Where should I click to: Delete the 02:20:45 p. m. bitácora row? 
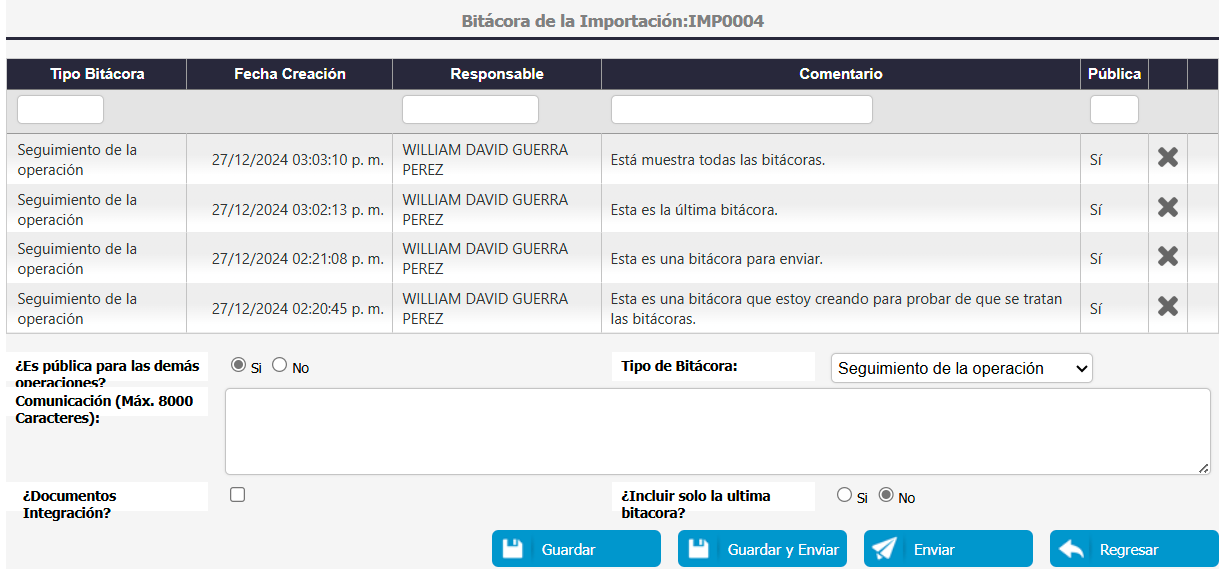pyautogui.click(x=1167, y=307)
